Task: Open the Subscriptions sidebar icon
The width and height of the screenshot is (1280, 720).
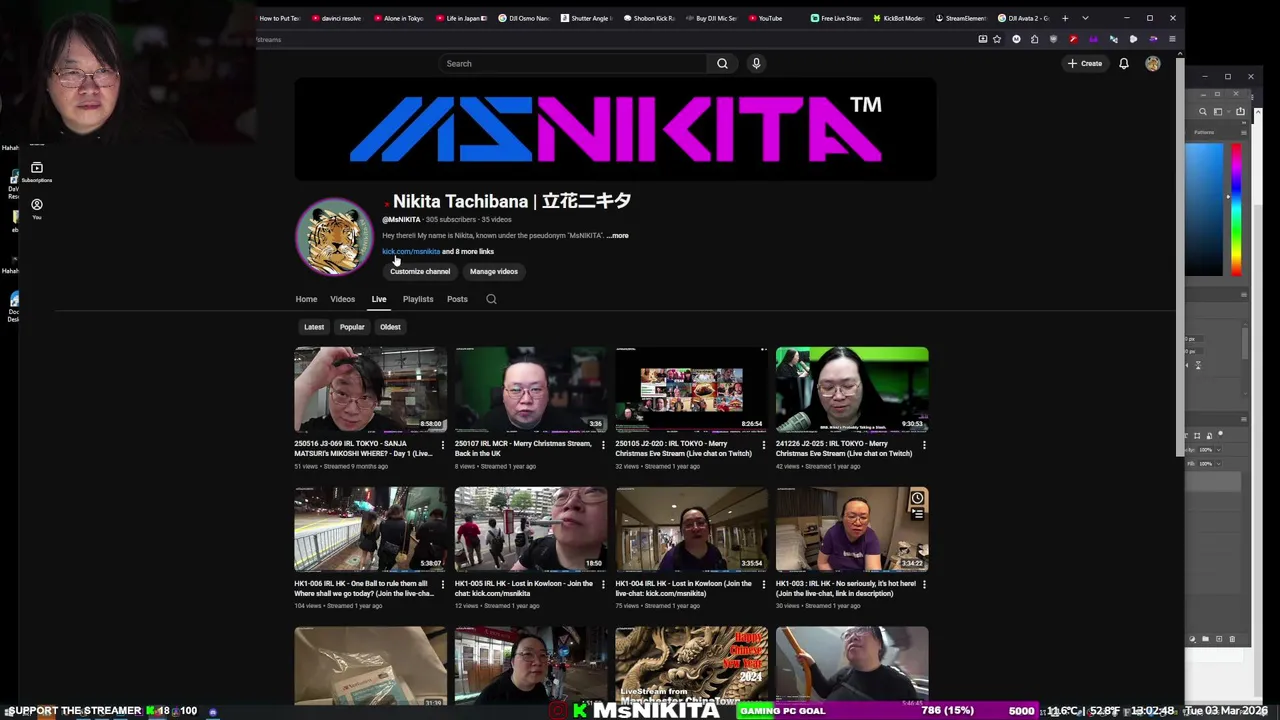Action: coord(37,172)
